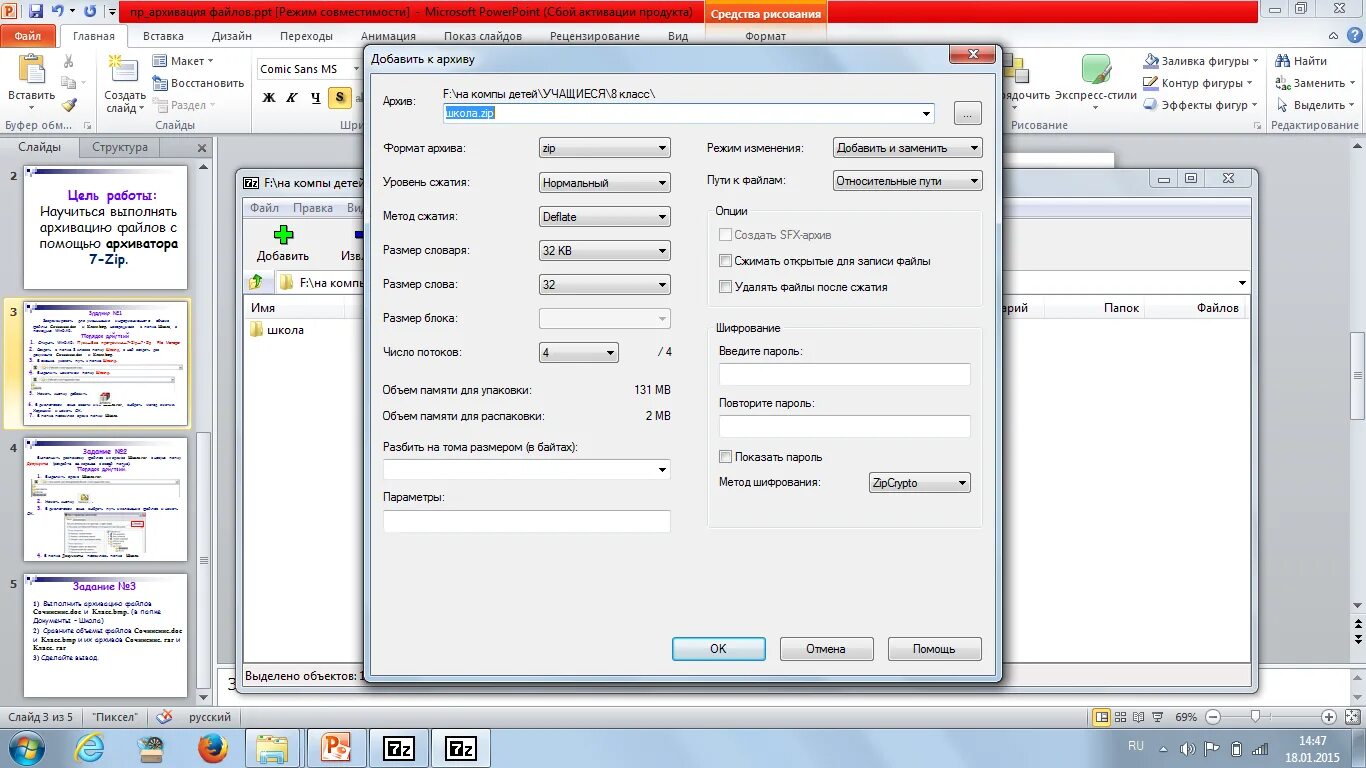Open 'Размер слова' 32 dropdown
Screen dimensions: 1366x768
tap(604, 285)
